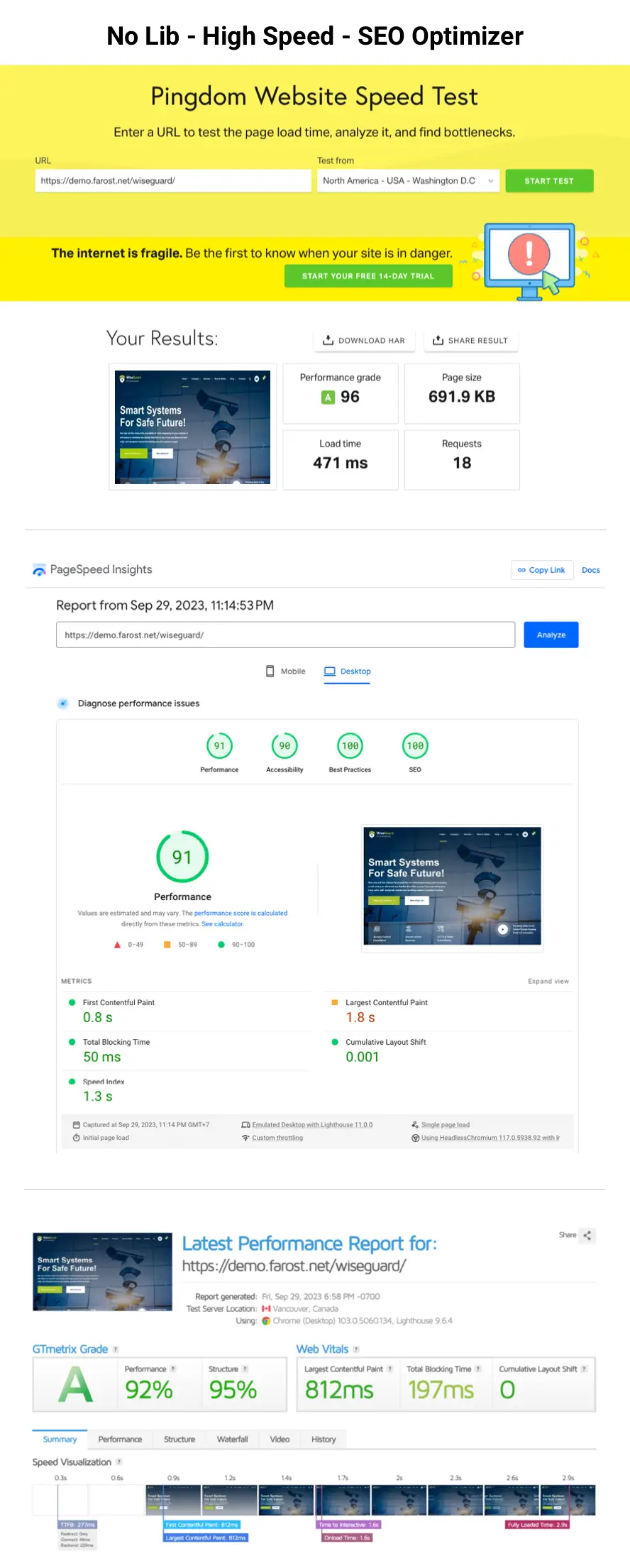Click 'Using HeadlessChromium' link
Viewport: 630px width, 1568px height.
click(x=490, y=1138)
